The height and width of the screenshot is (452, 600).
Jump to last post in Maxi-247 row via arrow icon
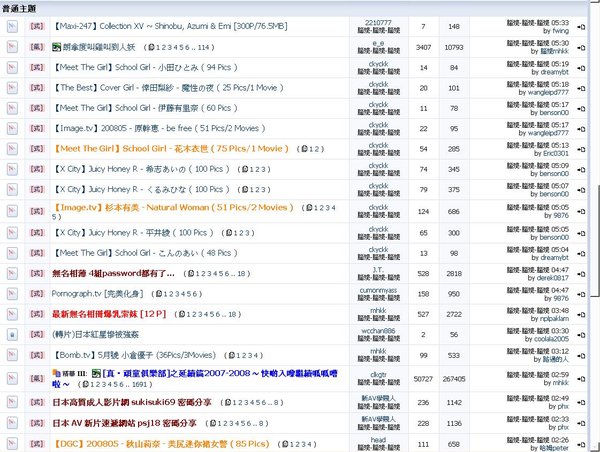coord(581,27)
